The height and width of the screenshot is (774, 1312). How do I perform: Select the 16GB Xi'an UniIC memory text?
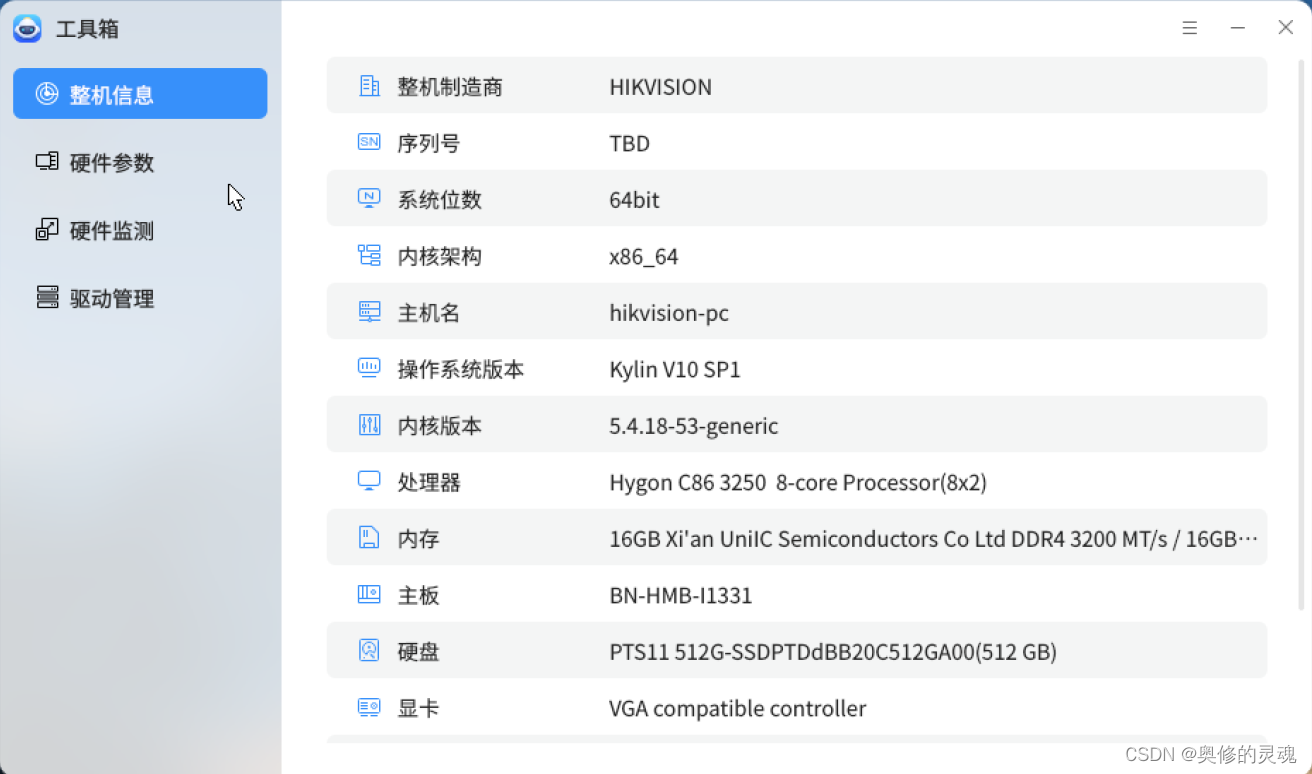point(933,539)
